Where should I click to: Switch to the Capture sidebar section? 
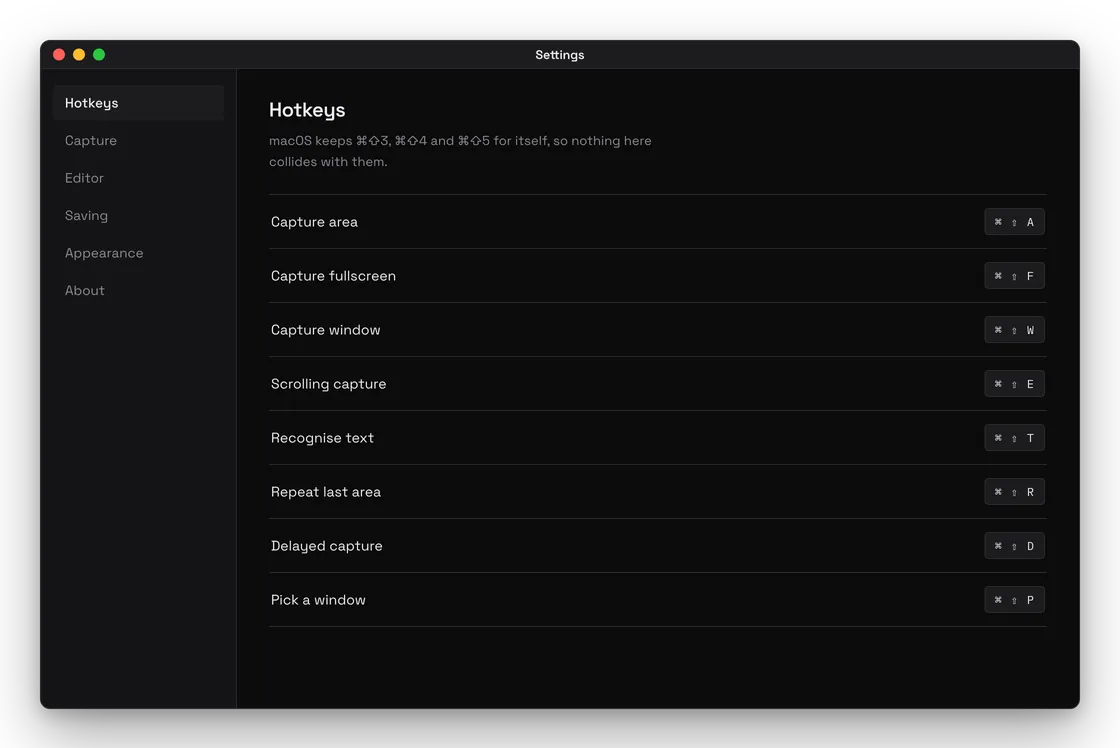[x=139, y=141]
